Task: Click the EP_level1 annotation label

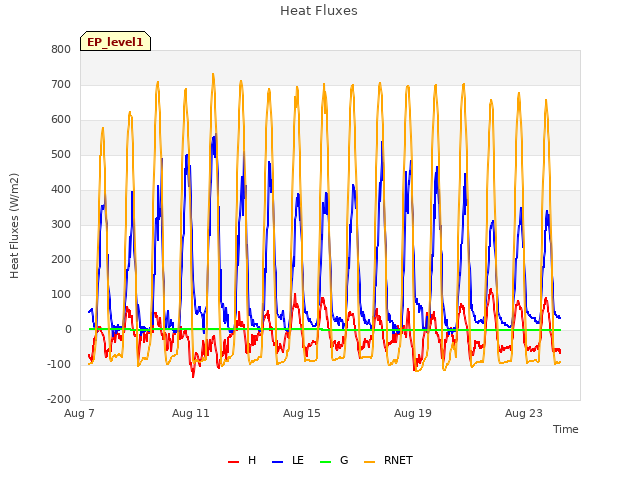Action: (x=116, y=42)
